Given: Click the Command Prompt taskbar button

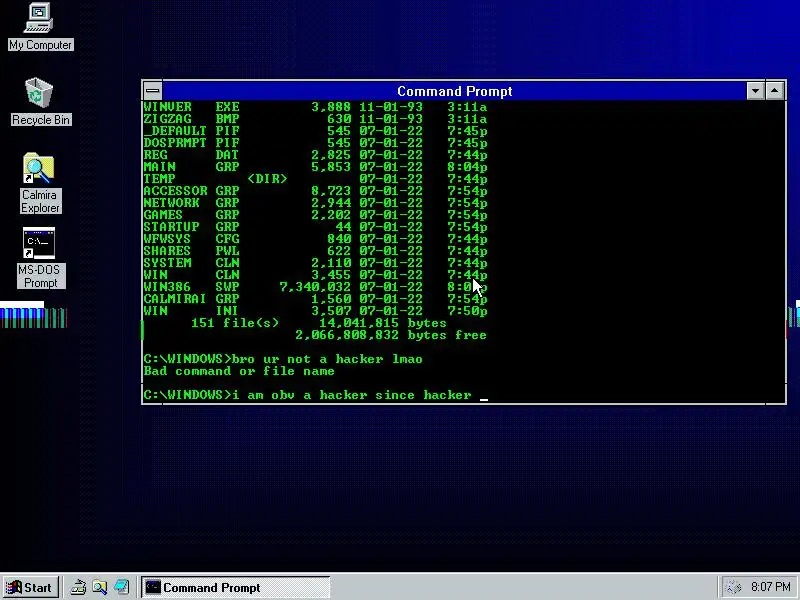Looking at the screenshot, I should point(236,587).
